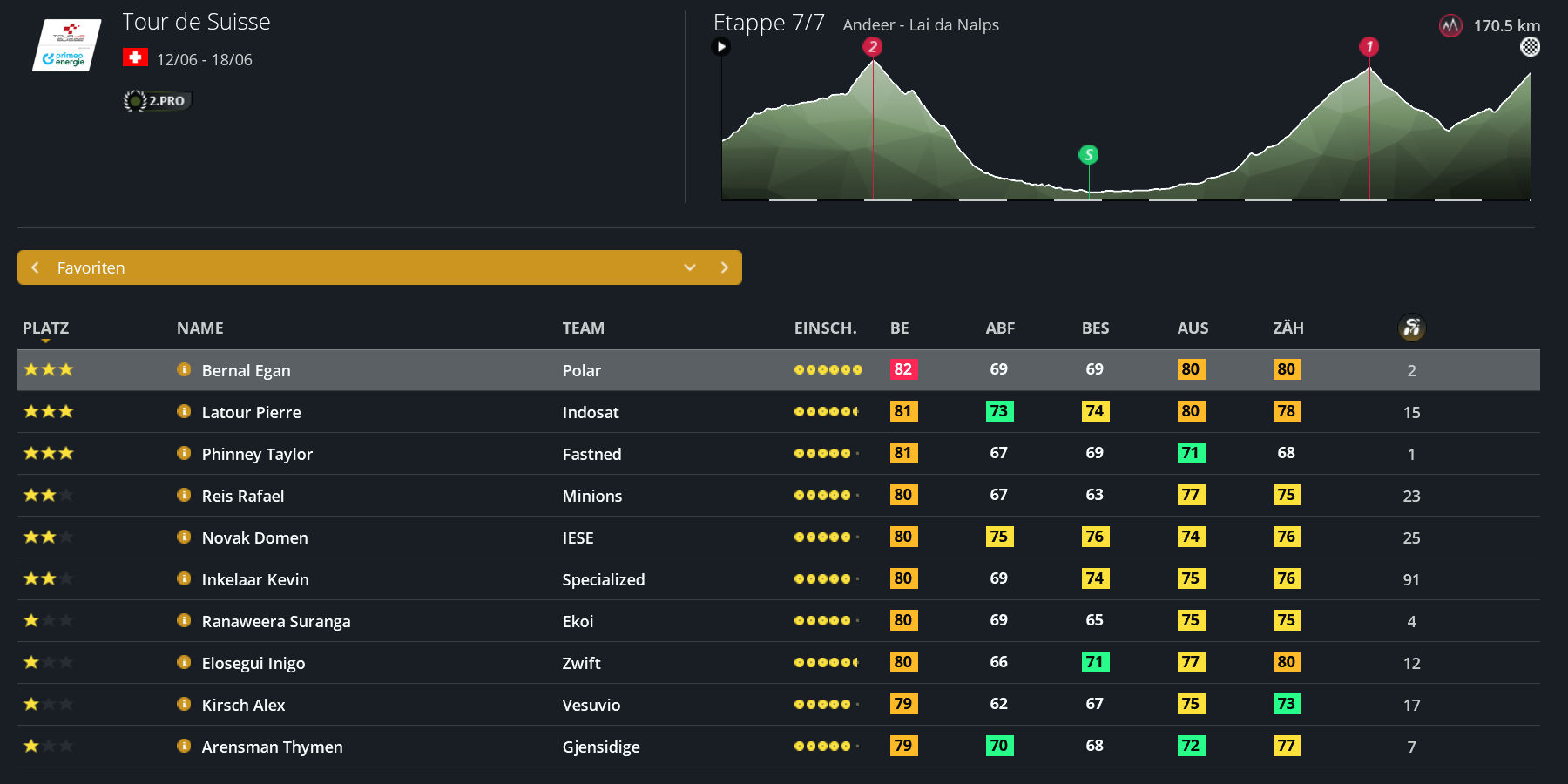Sort riders by TEAM column header

583,328
